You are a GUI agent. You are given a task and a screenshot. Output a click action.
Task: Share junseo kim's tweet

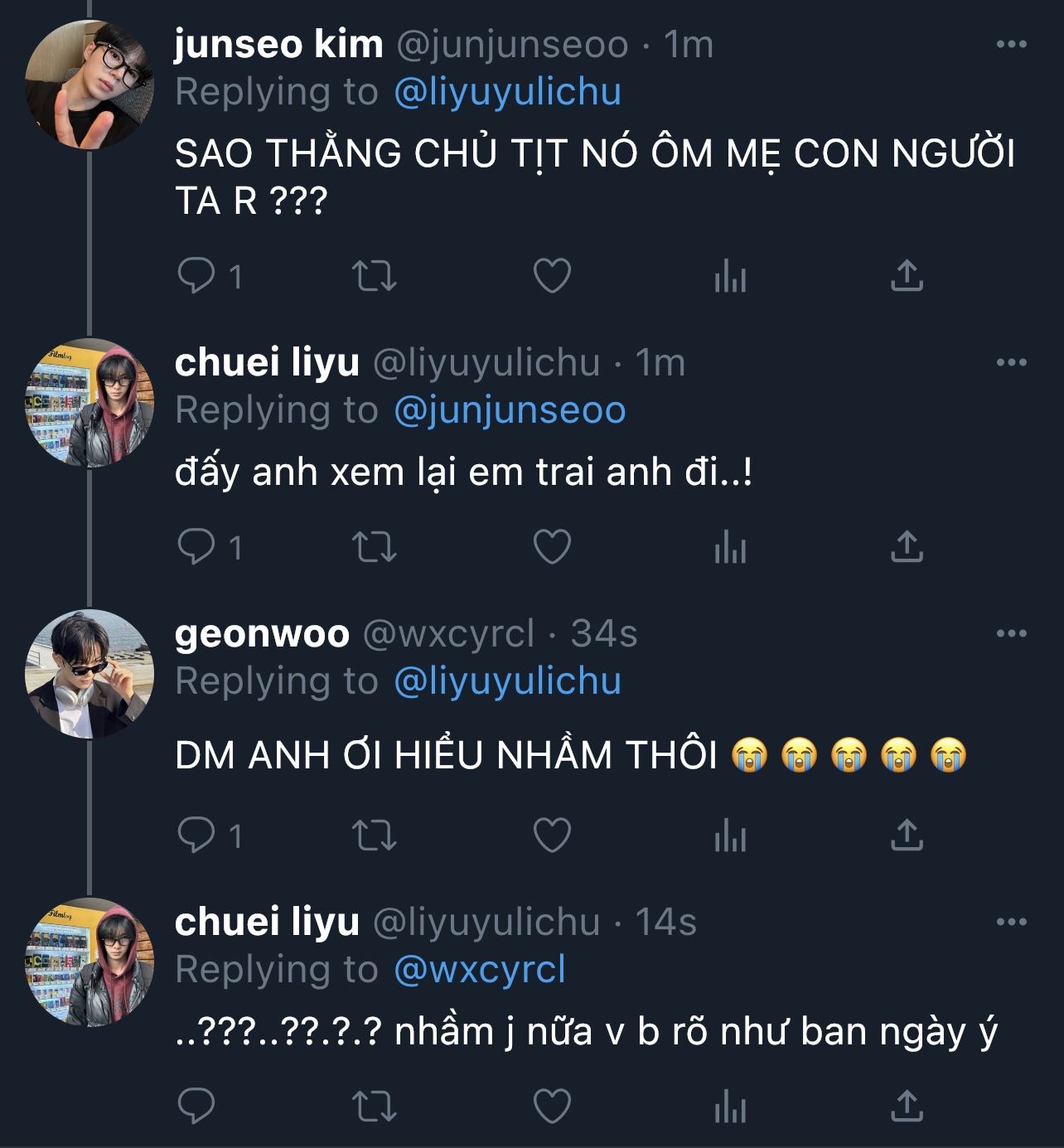pyautogui.click(x=907, y=276)
